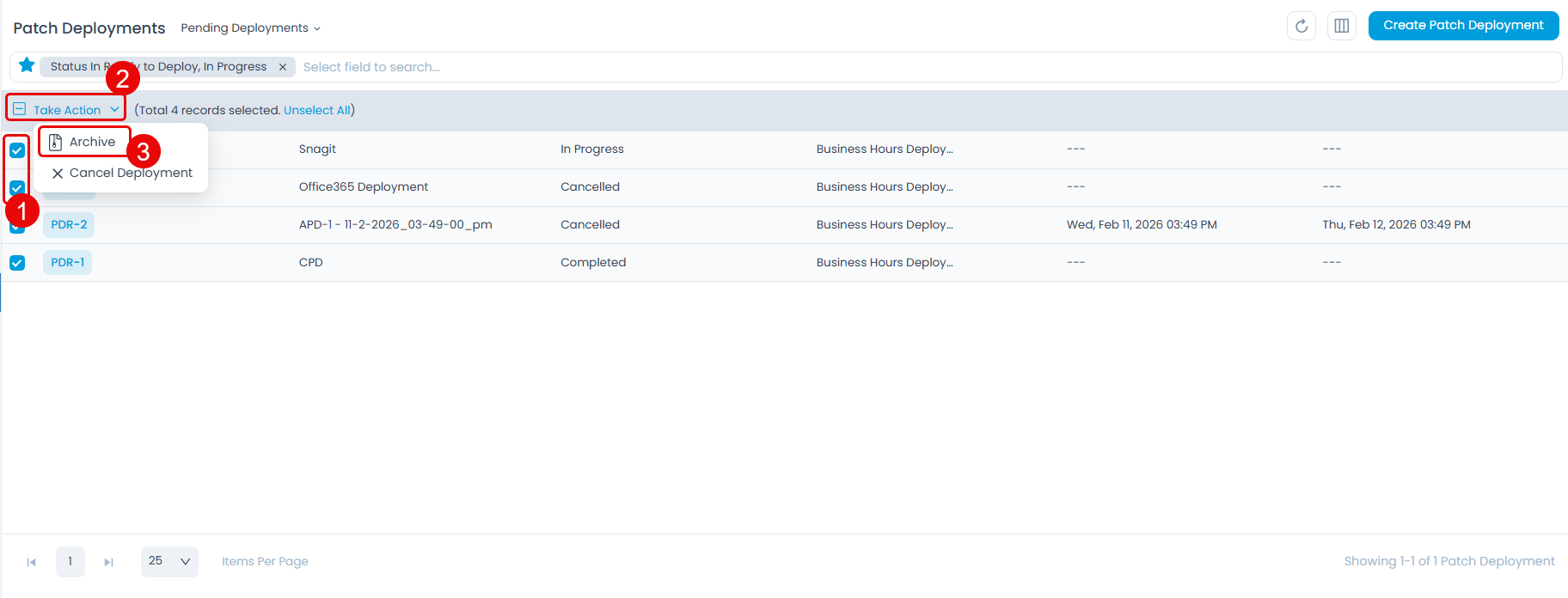The width and height of the screenshot is (1568, 598).
Task: Open the PDR-2 deployment link
Action: click(69, 224)
